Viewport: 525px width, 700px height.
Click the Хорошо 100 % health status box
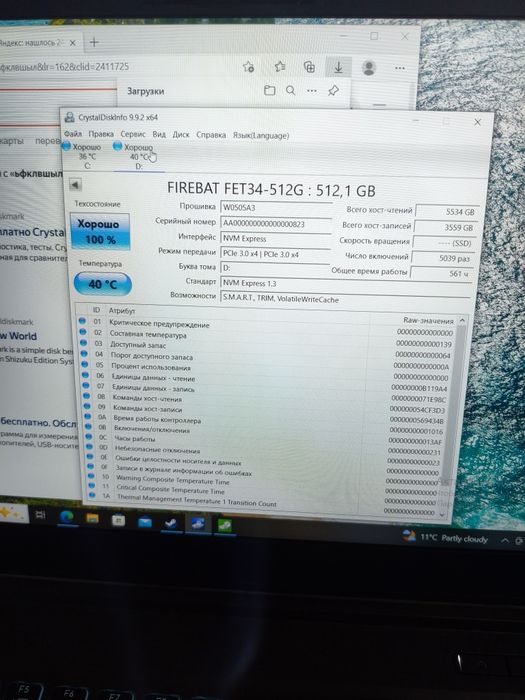(100, 231)
